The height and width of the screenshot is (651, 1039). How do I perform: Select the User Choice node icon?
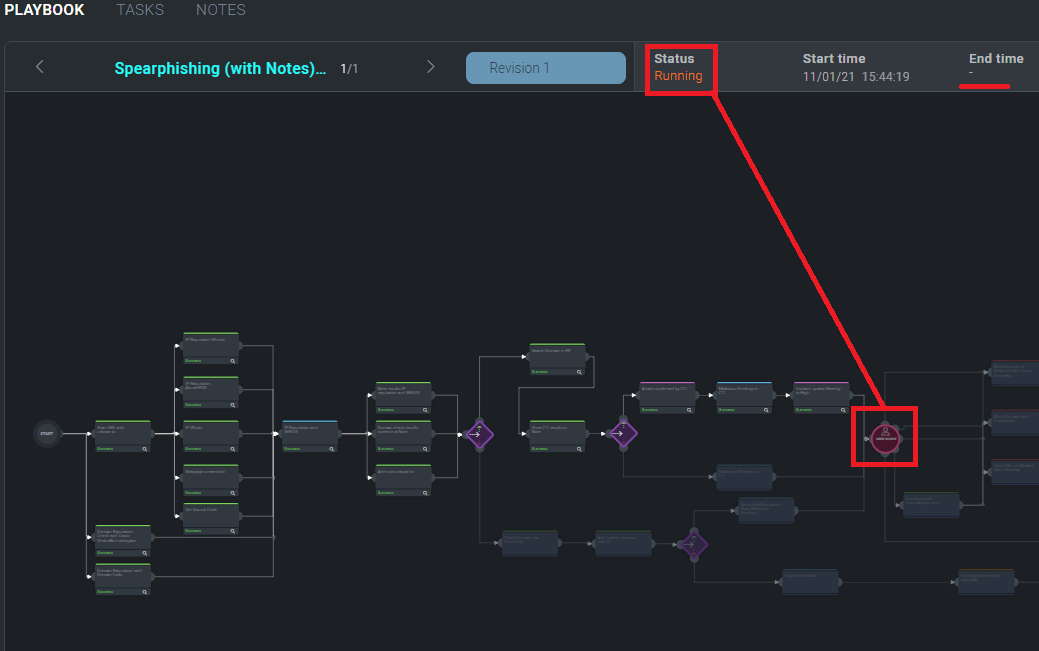click(x=884, y=436)
